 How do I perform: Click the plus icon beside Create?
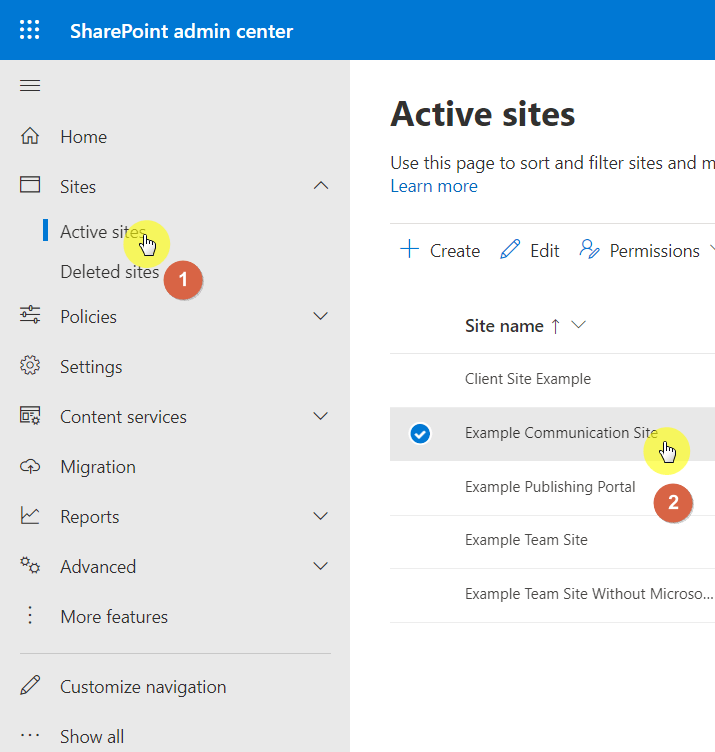[x=410, y=249]
